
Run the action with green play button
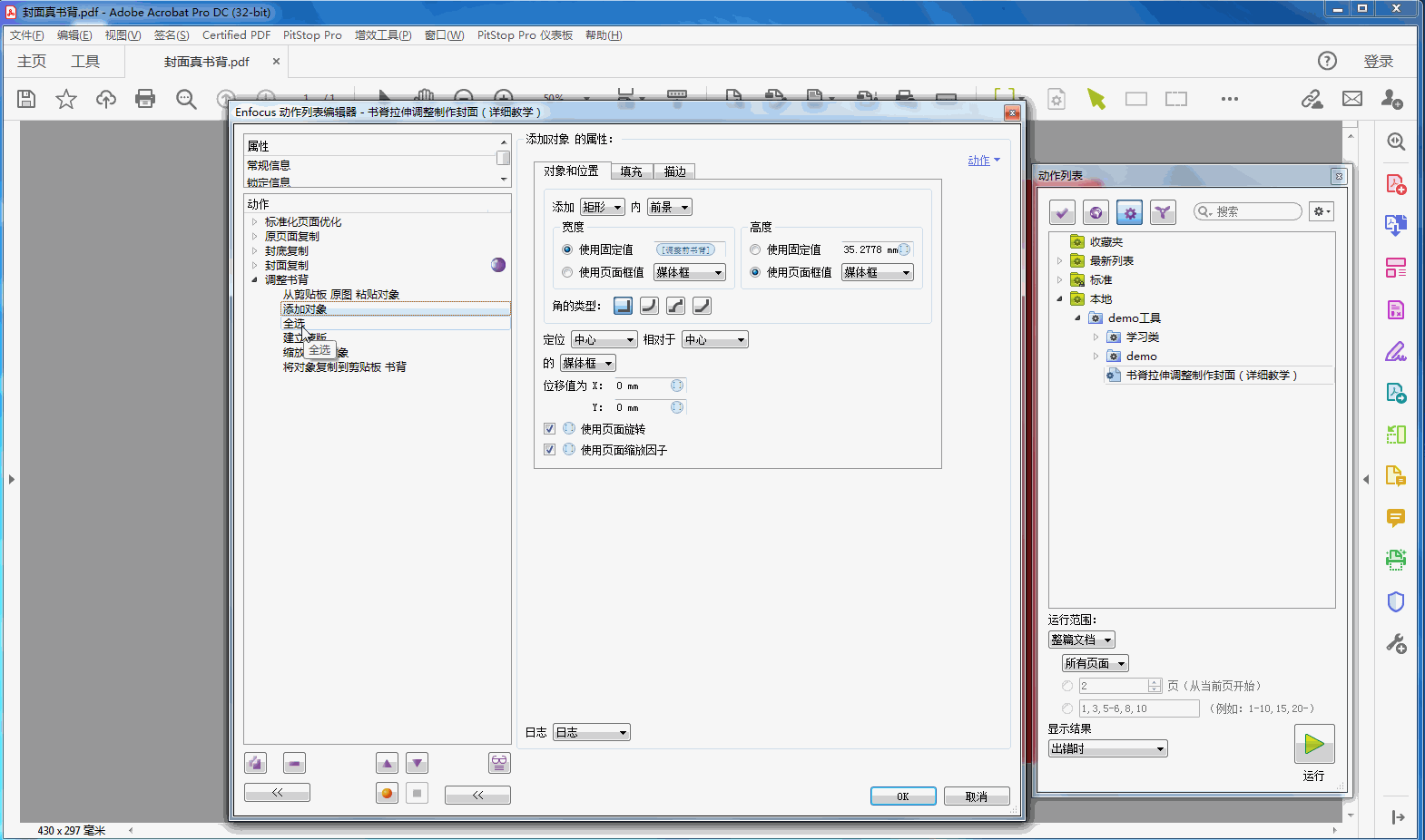[1314, 744]
